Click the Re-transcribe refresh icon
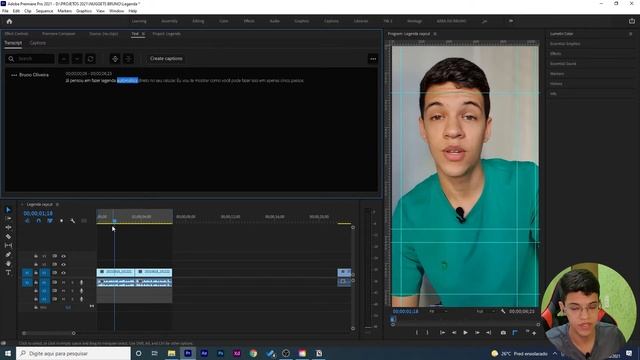This screenshot has width=640, height=360. 90,59
